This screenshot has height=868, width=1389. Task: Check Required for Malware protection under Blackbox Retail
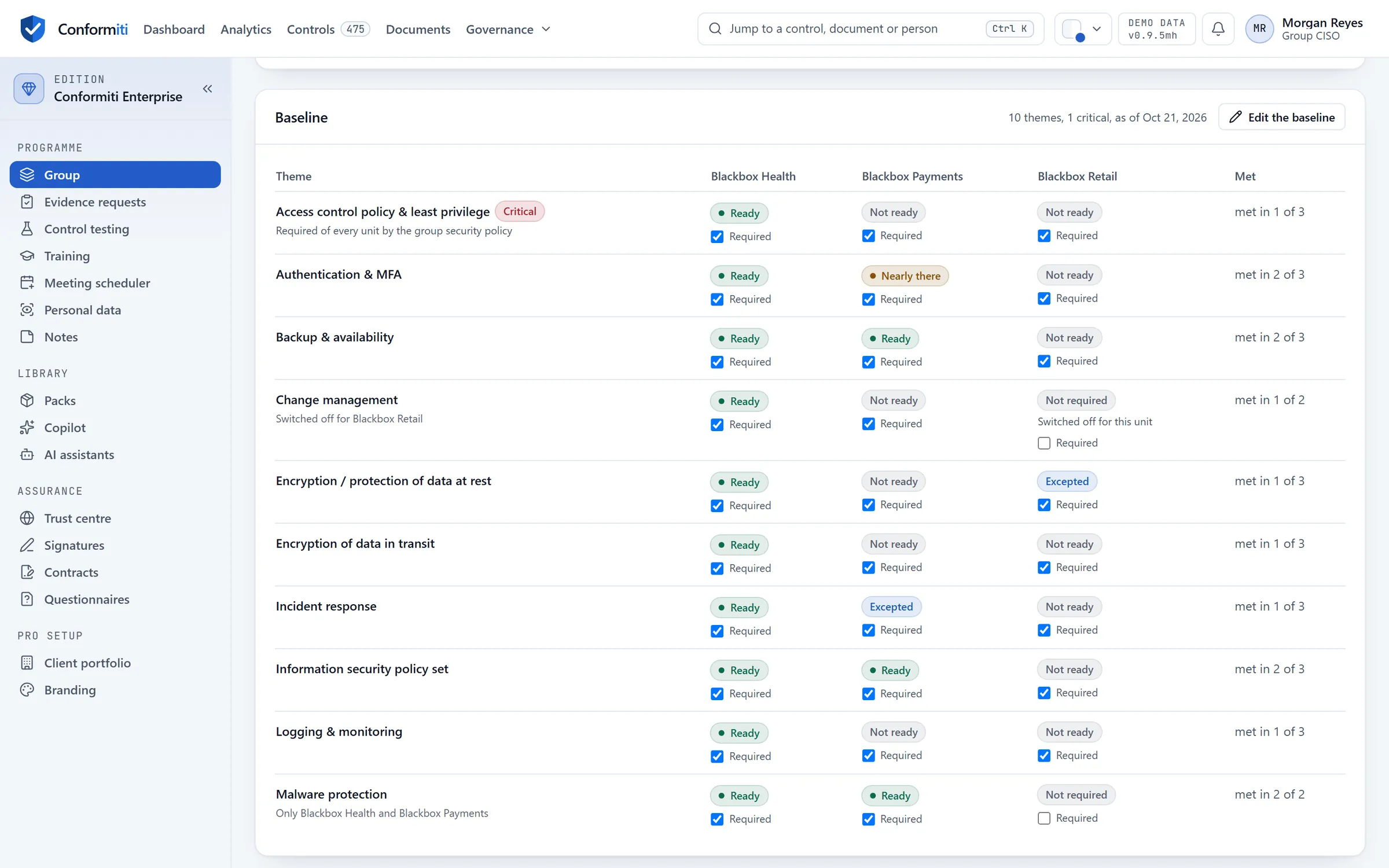point(1044,818)
